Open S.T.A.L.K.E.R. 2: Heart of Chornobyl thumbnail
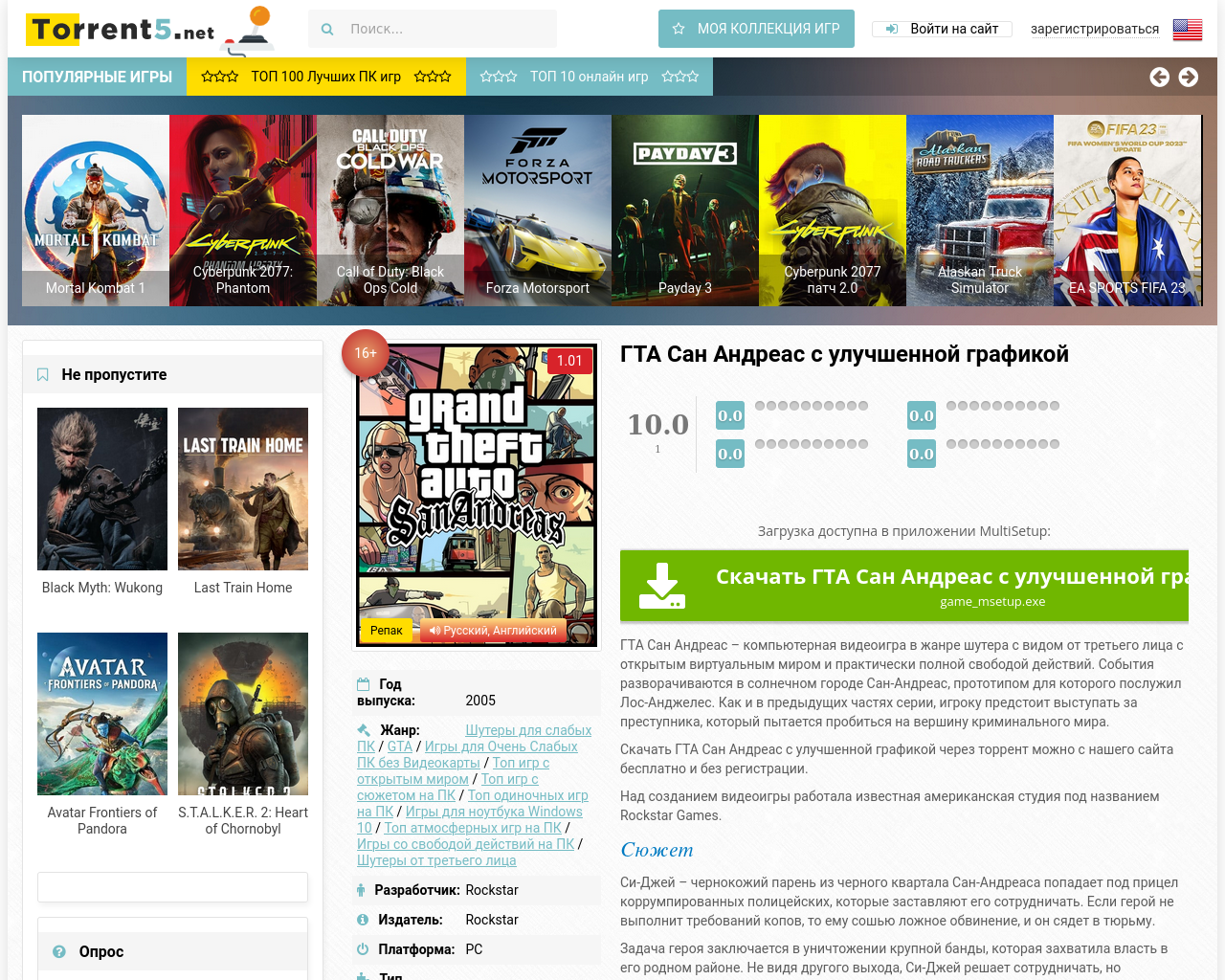Screen dimensions: 1225x980 point(243,714)
